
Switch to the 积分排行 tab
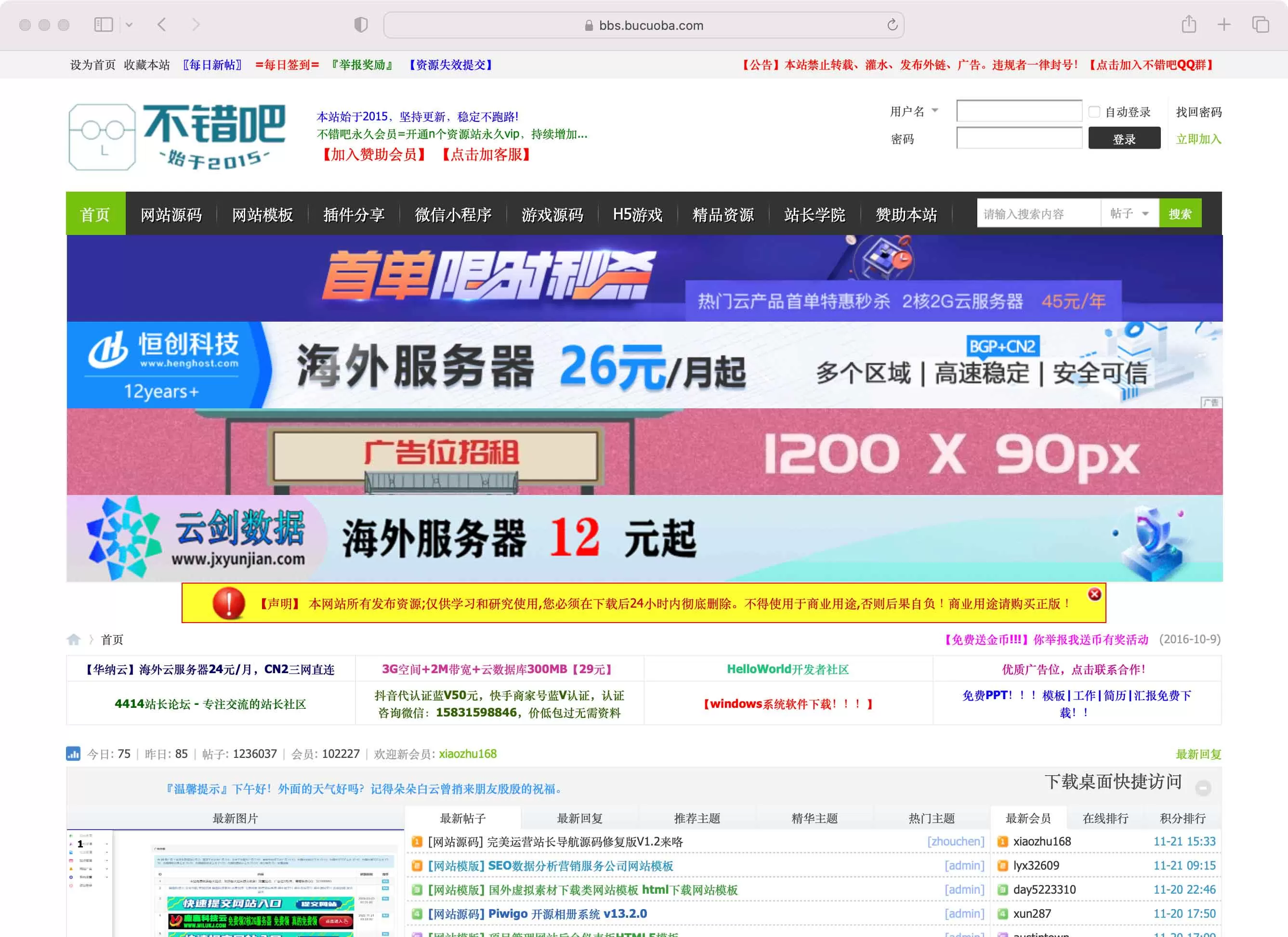tap(1183, 819)
